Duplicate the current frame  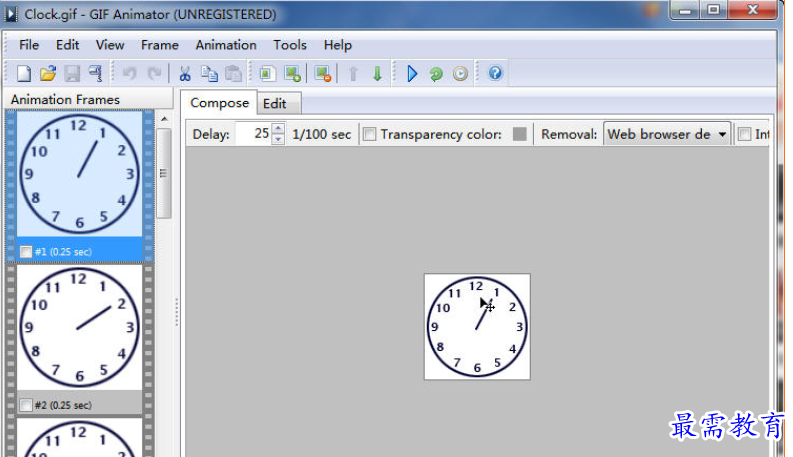coord(267,74)
